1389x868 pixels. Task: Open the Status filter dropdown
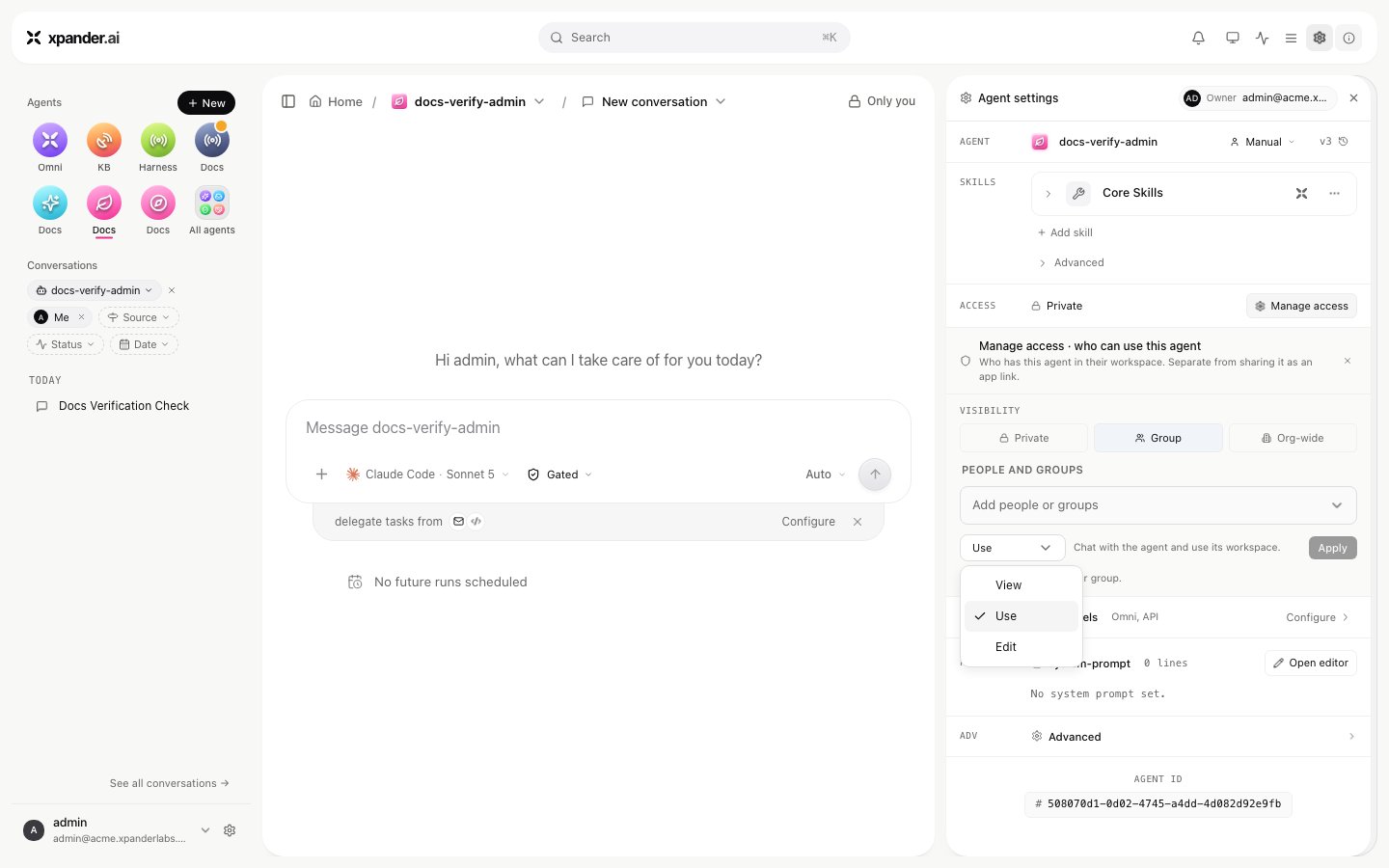[66, 344]
